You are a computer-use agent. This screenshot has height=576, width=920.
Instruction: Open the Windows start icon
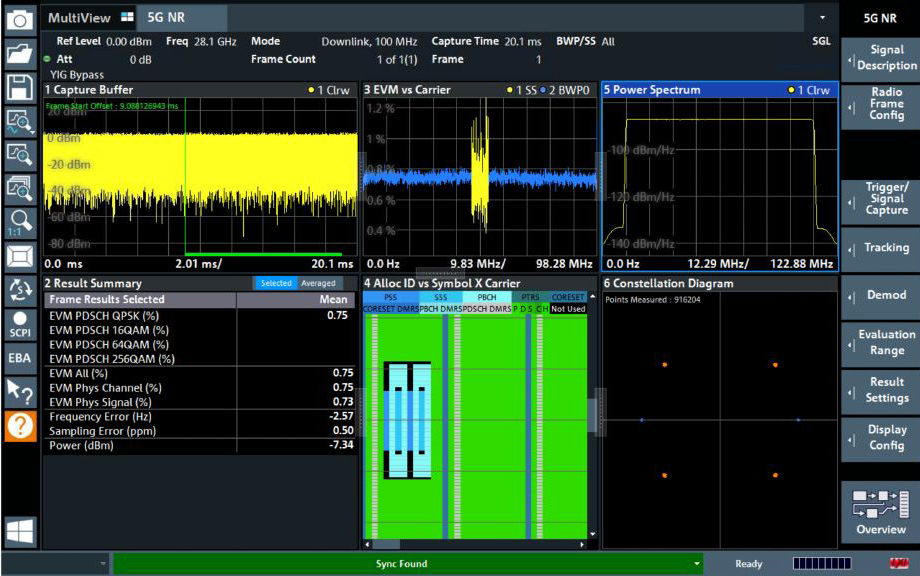20,531
